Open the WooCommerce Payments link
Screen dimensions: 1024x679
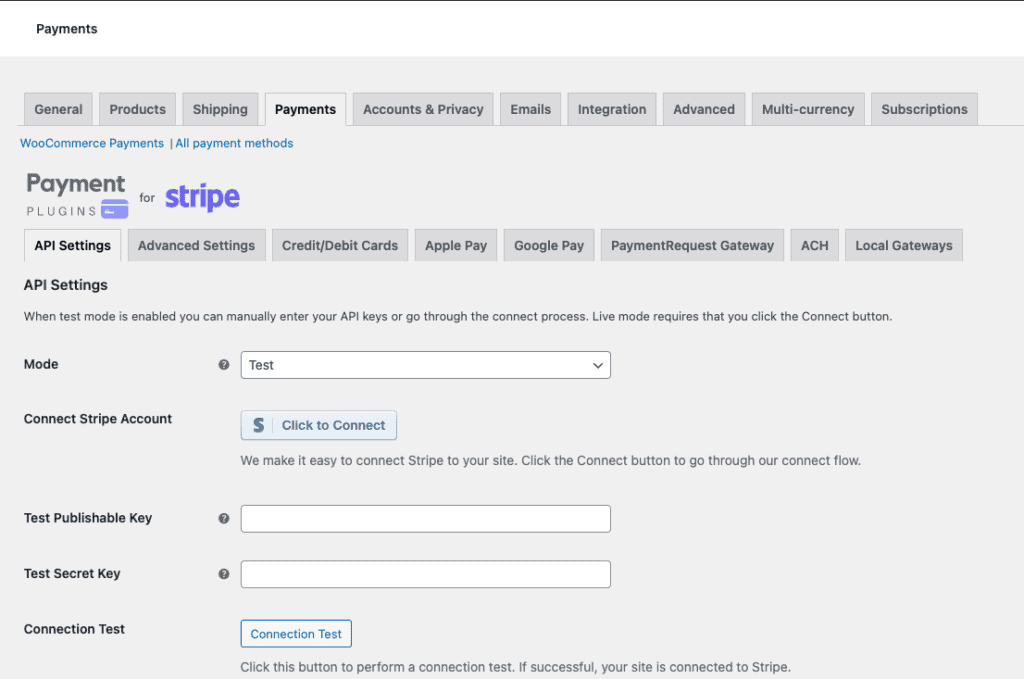point(92,143)
